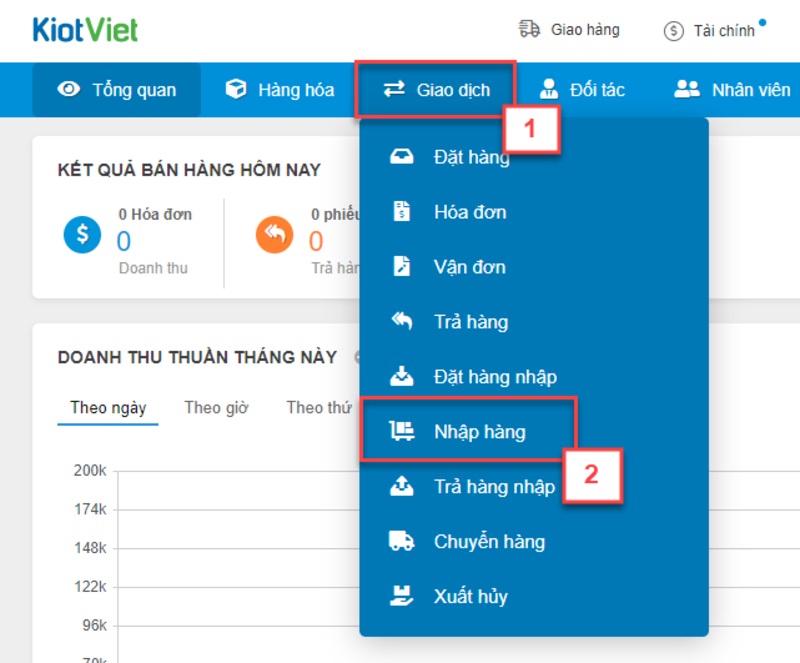Click the Chuyển hàng truck icon

click(402, 541)
